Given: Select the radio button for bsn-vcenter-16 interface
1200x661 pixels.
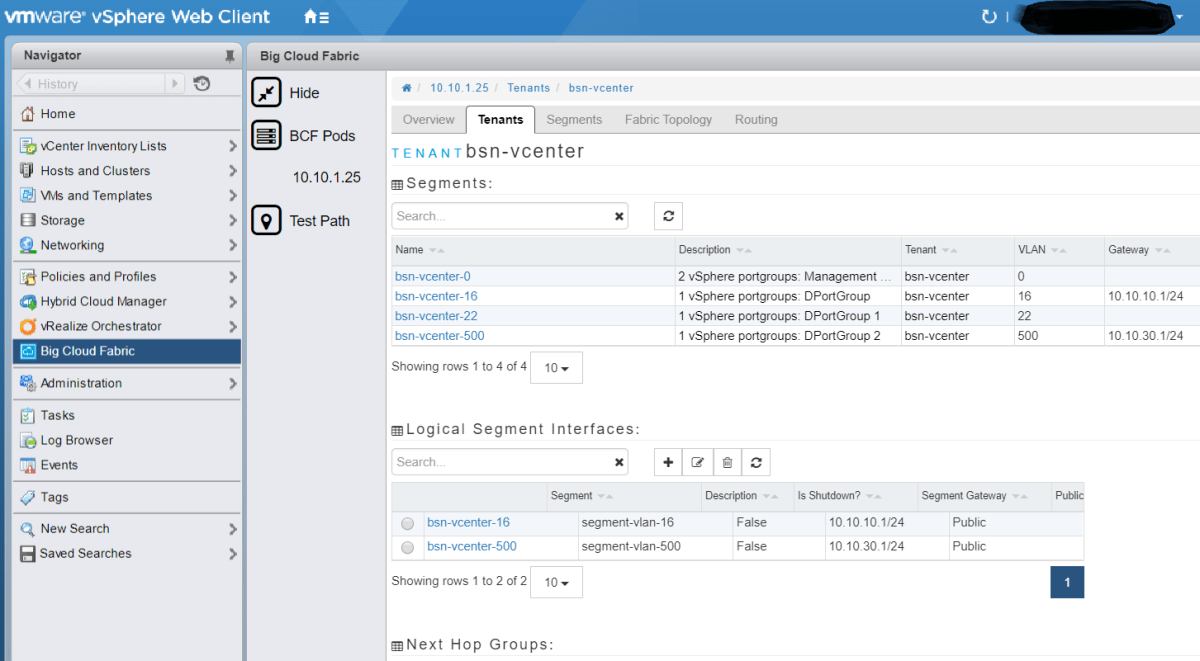Looking at the screenshot, I should click(408, 523).
